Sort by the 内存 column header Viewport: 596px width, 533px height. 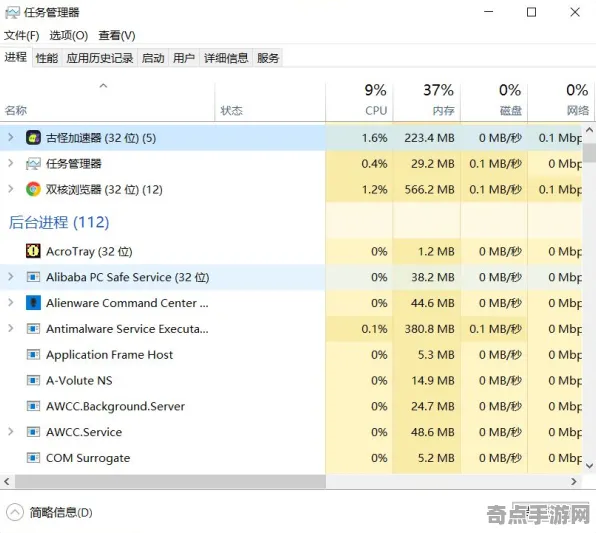[x=426, y=101]
